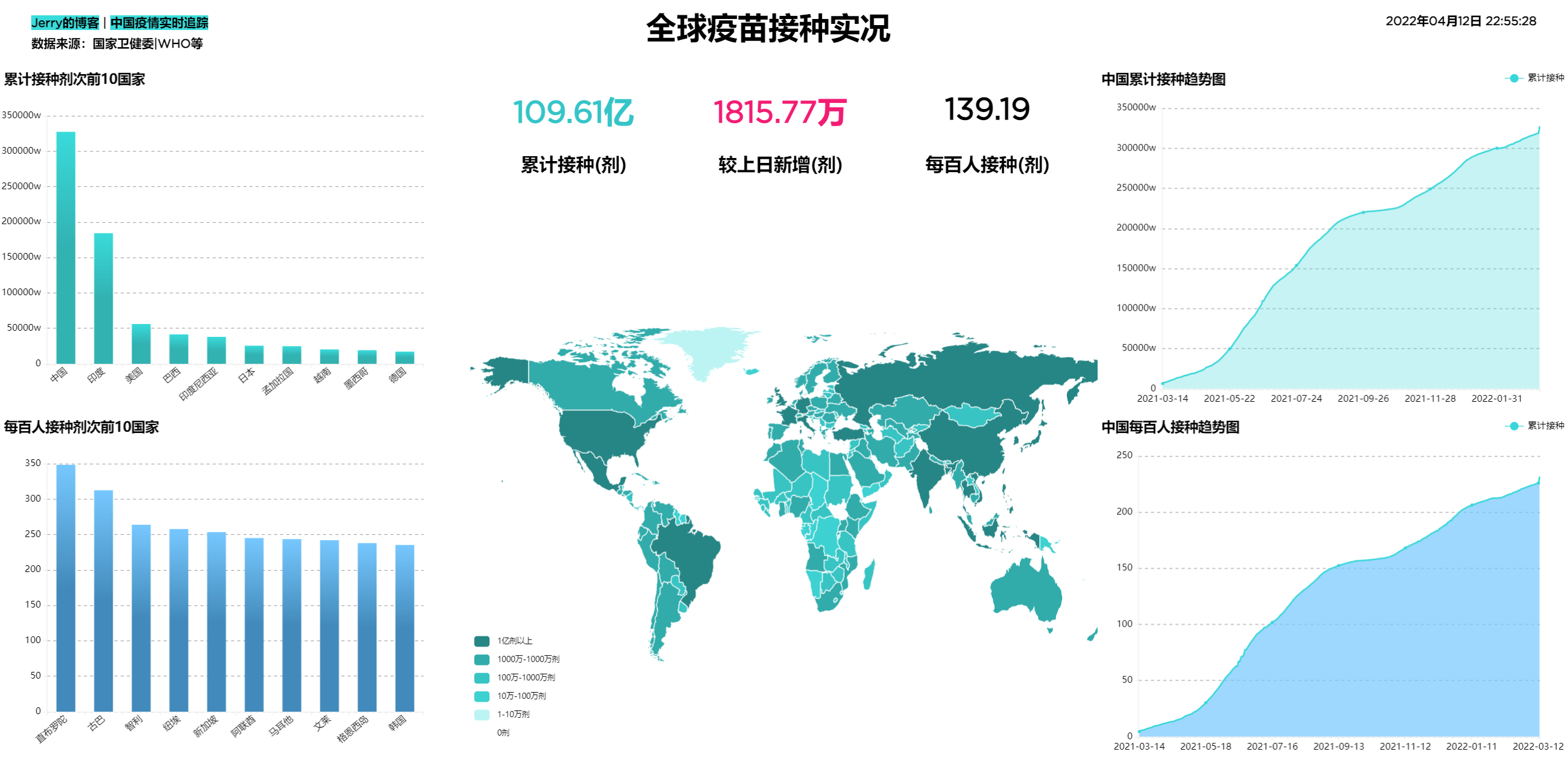Click the 2021-07-16 axis label in per-hundred trend

coord(1272,747)
